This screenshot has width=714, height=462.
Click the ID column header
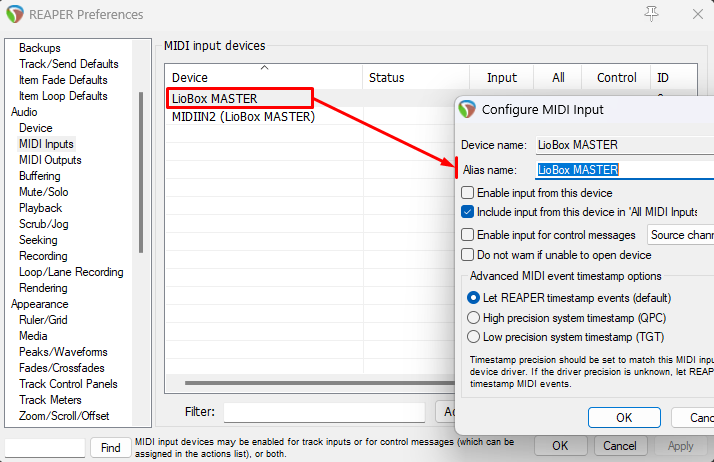(674, 77)
